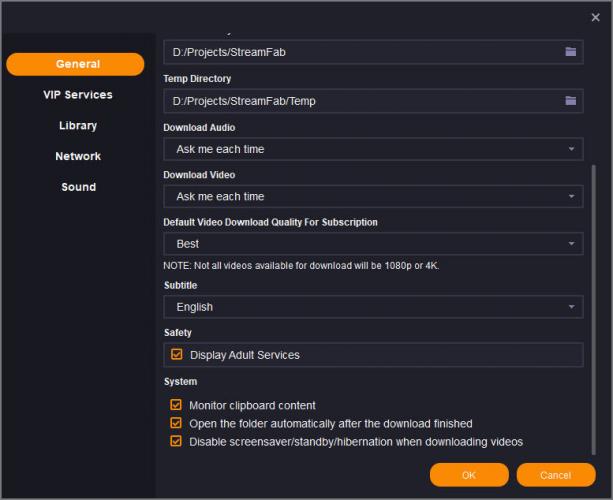
Task: Click folder icon for output directory path
Action: click(571, 51)
